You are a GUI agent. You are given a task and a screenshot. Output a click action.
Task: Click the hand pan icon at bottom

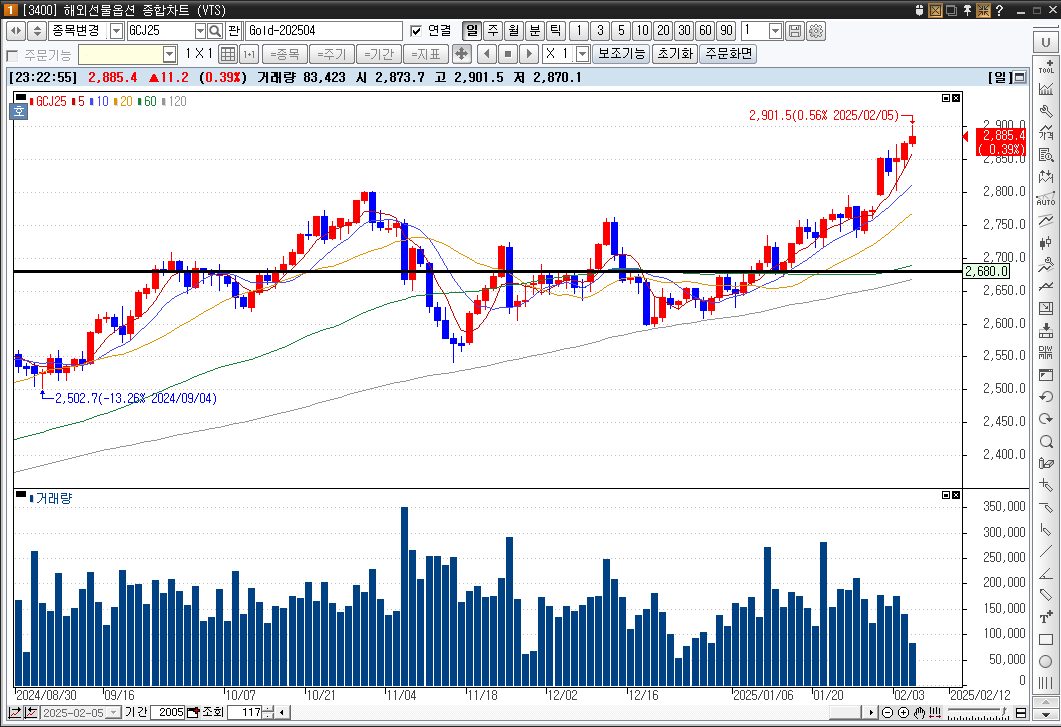[x=919, y=712]
